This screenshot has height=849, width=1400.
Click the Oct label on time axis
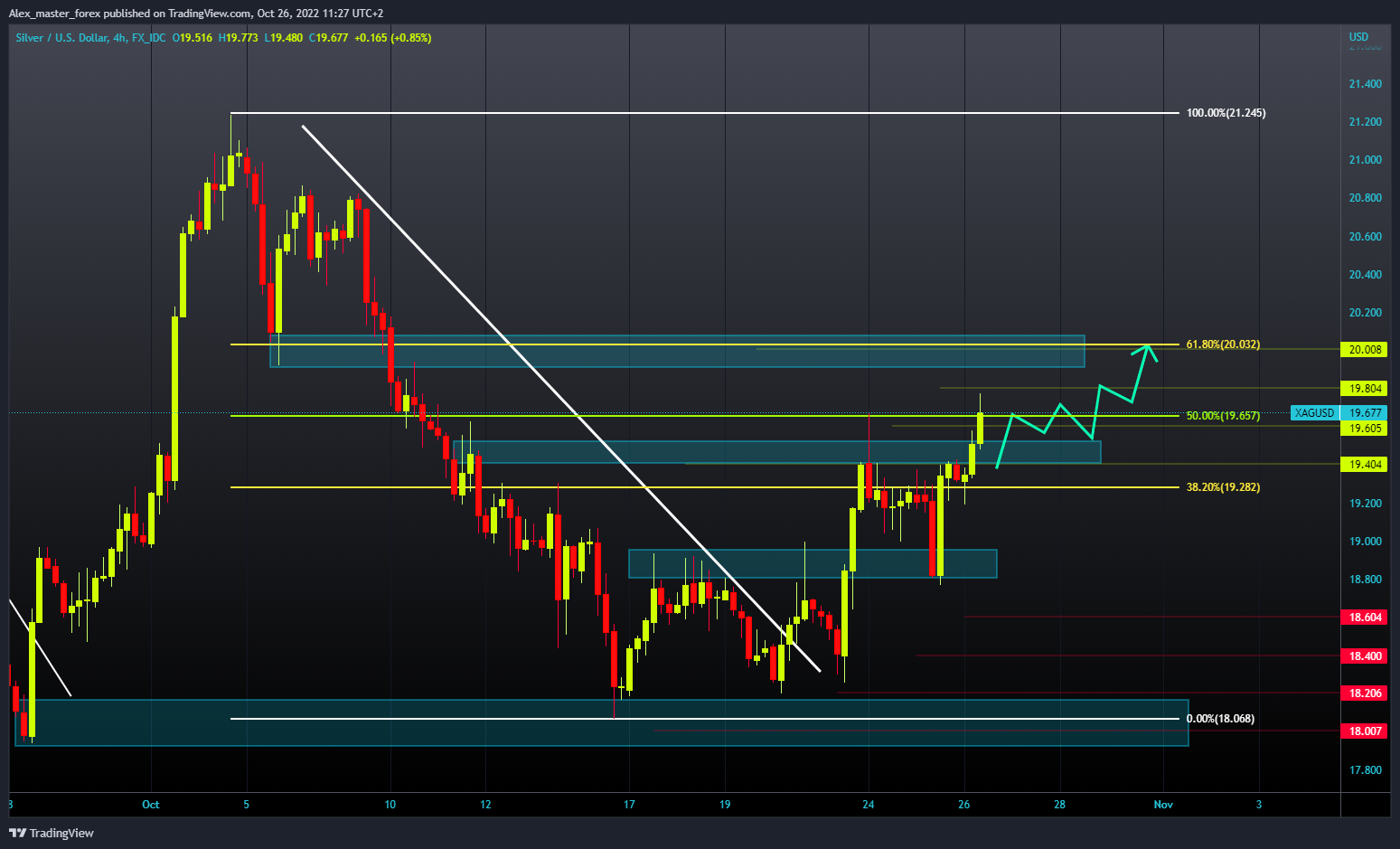point(151,805)
